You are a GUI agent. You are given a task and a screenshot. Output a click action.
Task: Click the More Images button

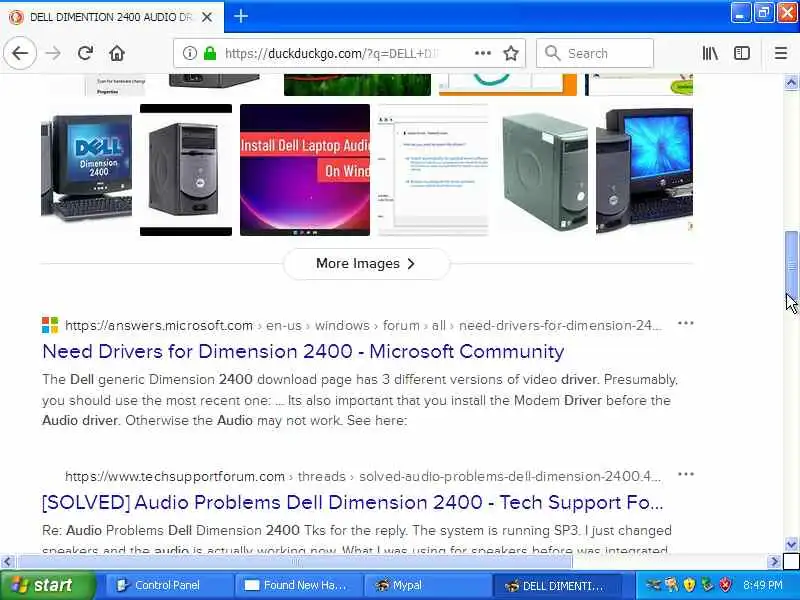366,264
